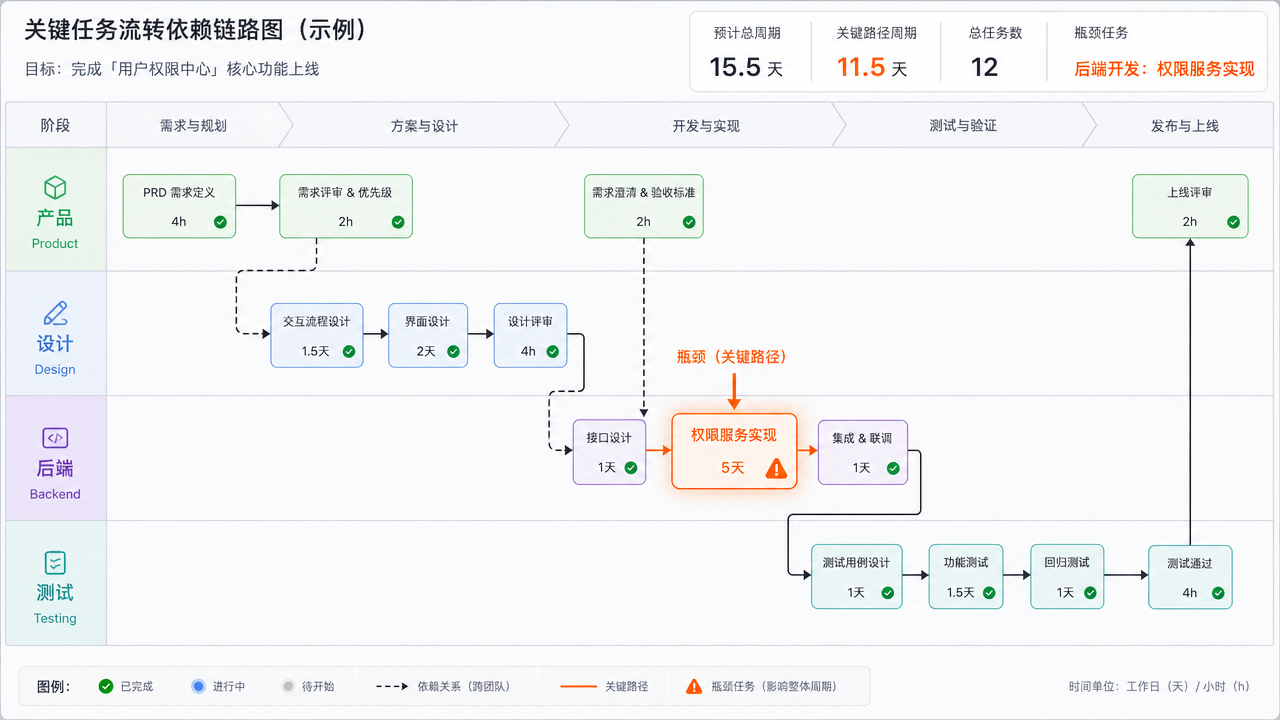Screen dimensions: 1280x720
Task: Click green check on 上线评审 card
Action: (1234, 222)
